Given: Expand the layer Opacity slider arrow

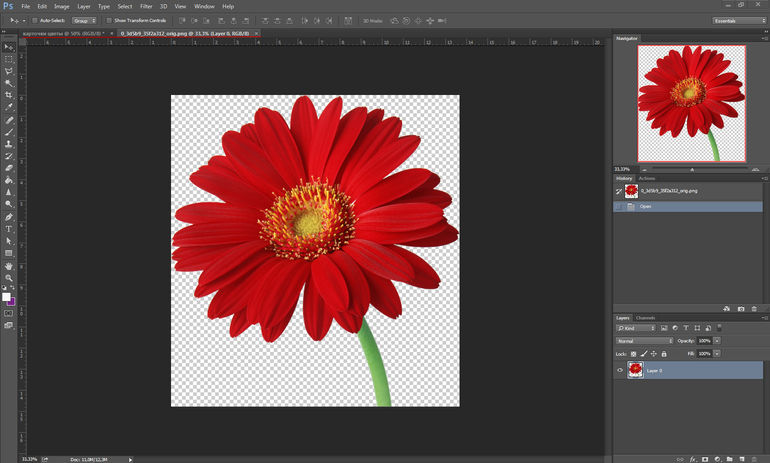Looking at the screenshot, I should click(x=717, y=341).
